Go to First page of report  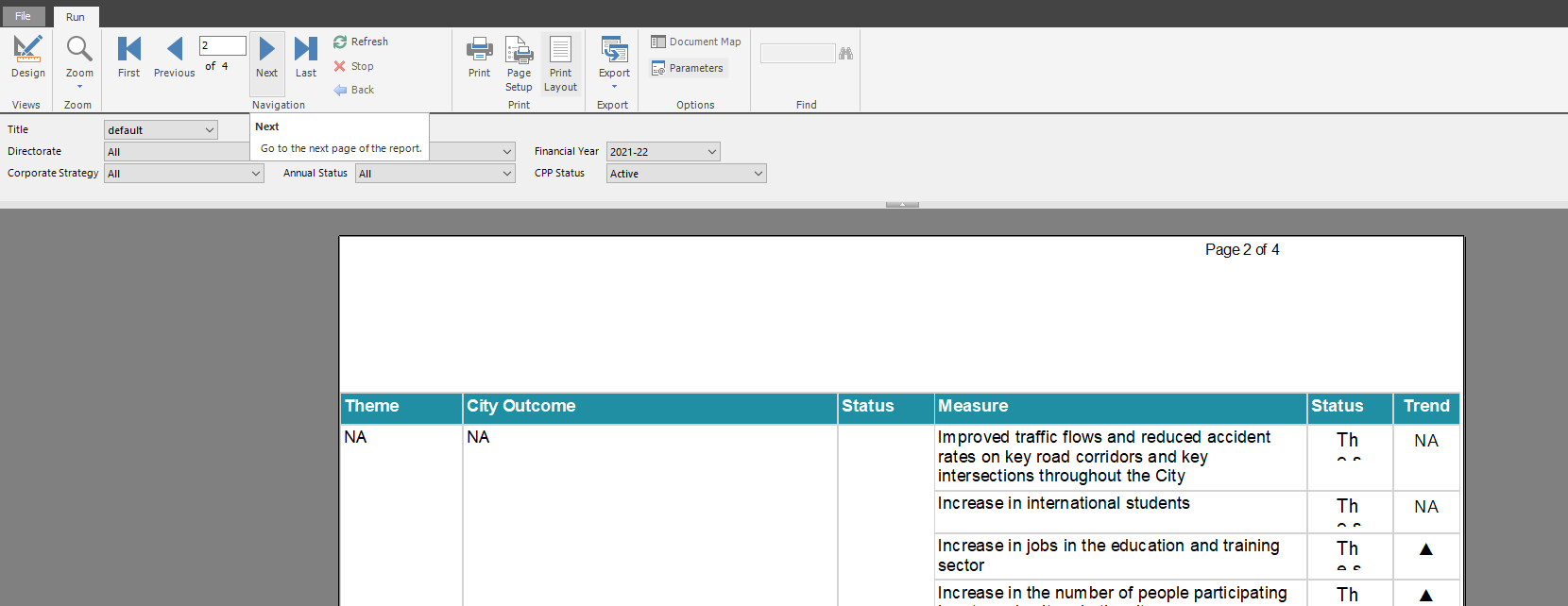tap(128, 57)
